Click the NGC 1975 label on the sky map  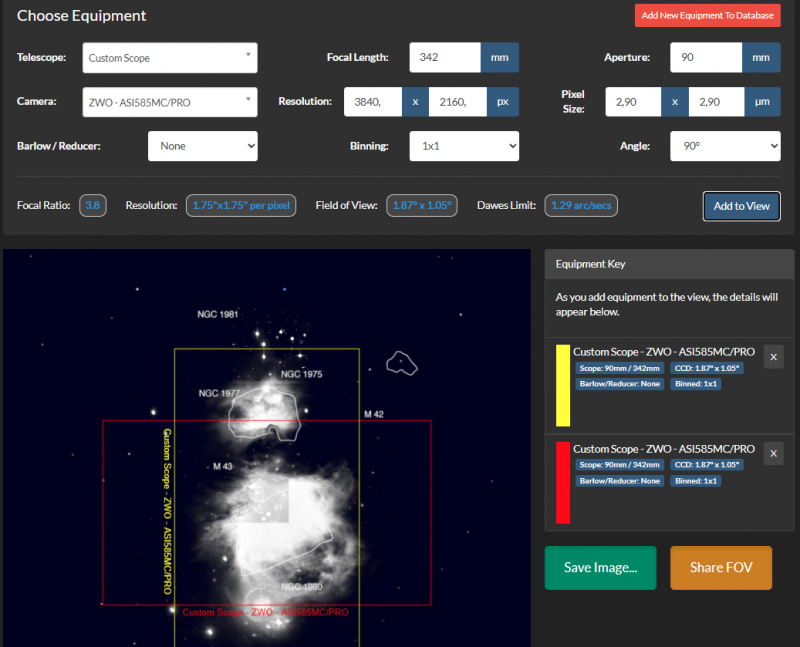[302, 374]
